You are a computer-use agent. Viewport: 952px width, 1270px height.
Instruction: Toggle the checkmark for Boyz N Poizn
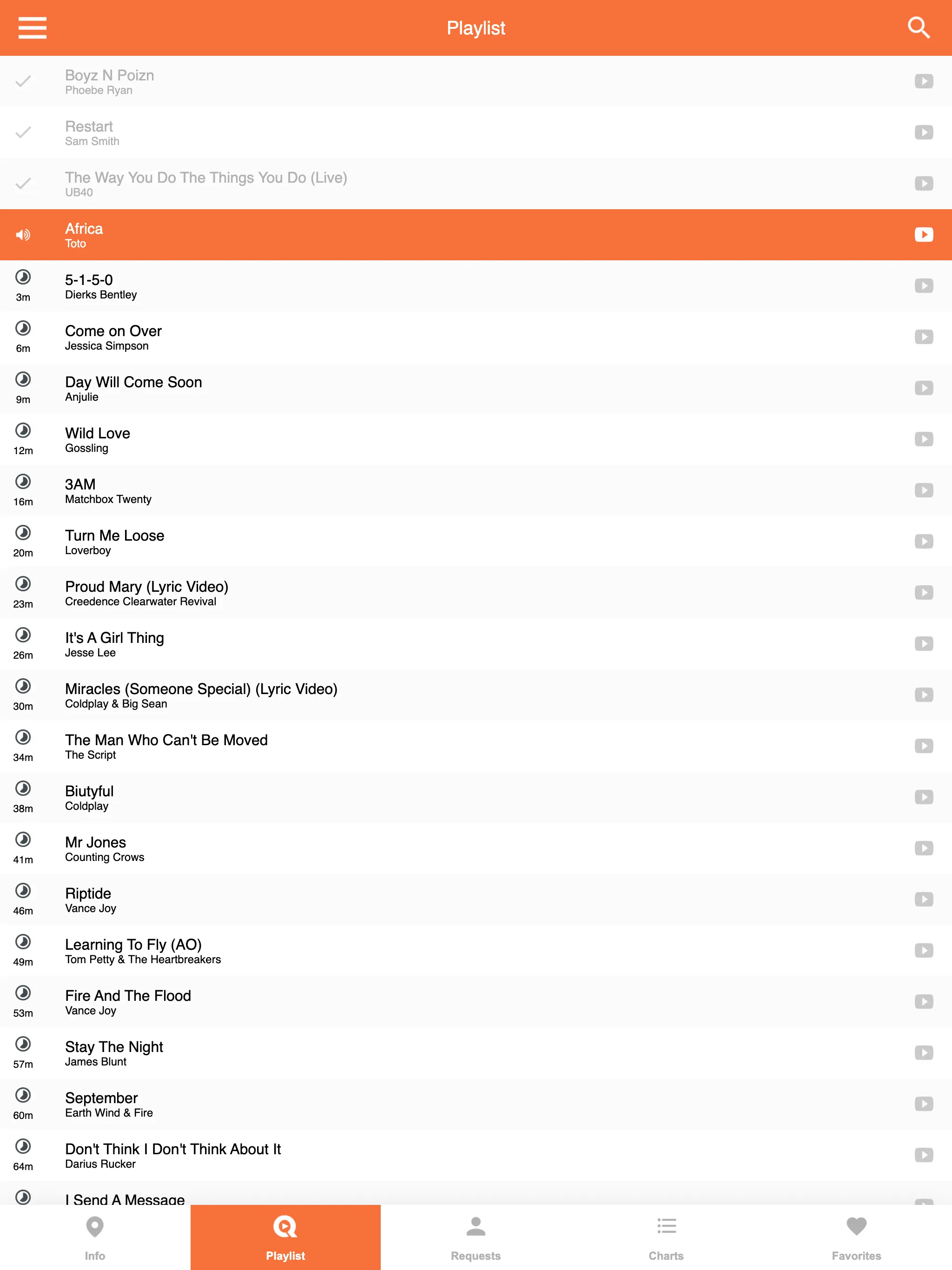[x=24, y=80]
